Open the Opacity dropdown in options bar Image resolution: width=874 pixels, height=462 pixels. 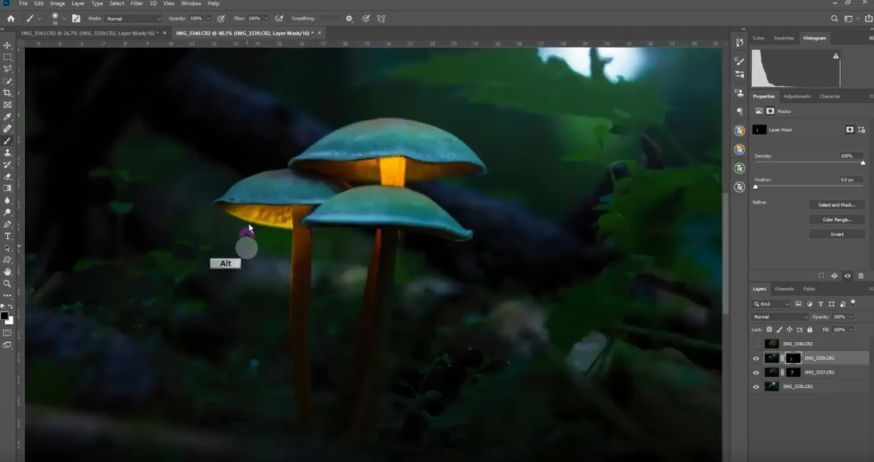(209, 18)
